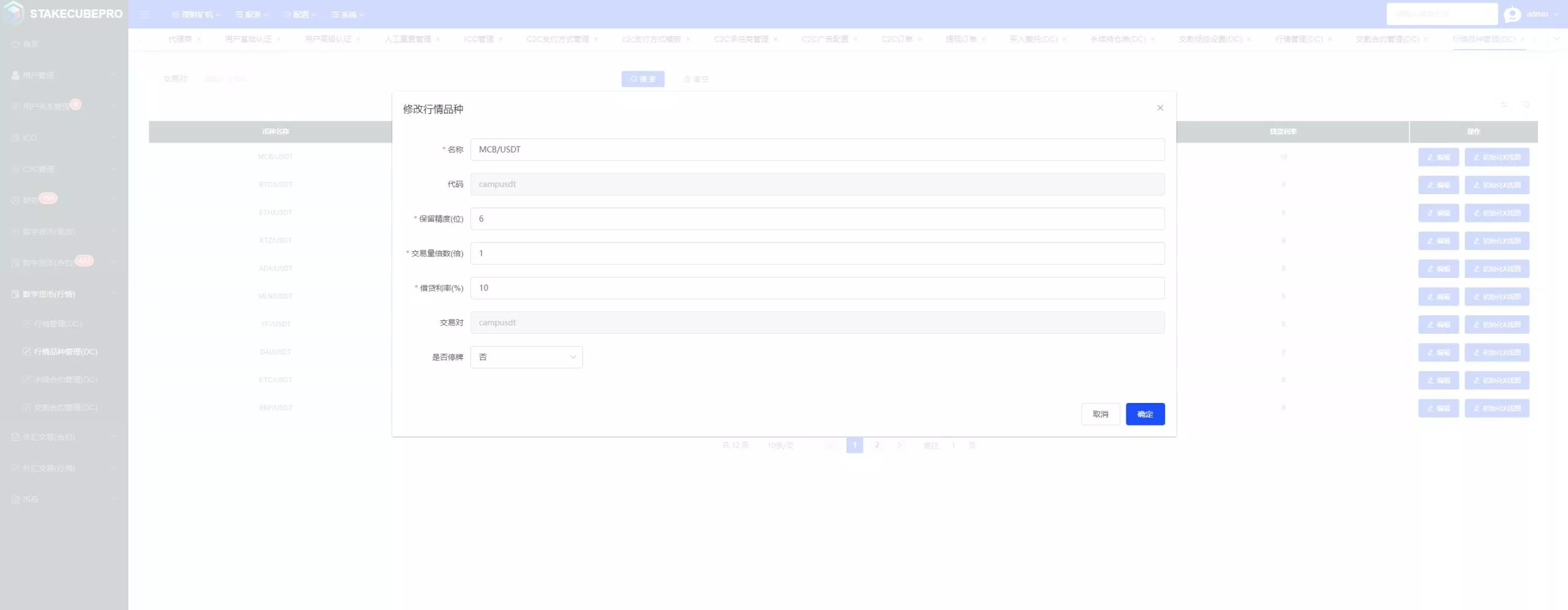Image resolution: width=1568 pixels, height=610 pixels.
Task: Click 编辑 for the MCB/USDT row
Action: 1438,157
